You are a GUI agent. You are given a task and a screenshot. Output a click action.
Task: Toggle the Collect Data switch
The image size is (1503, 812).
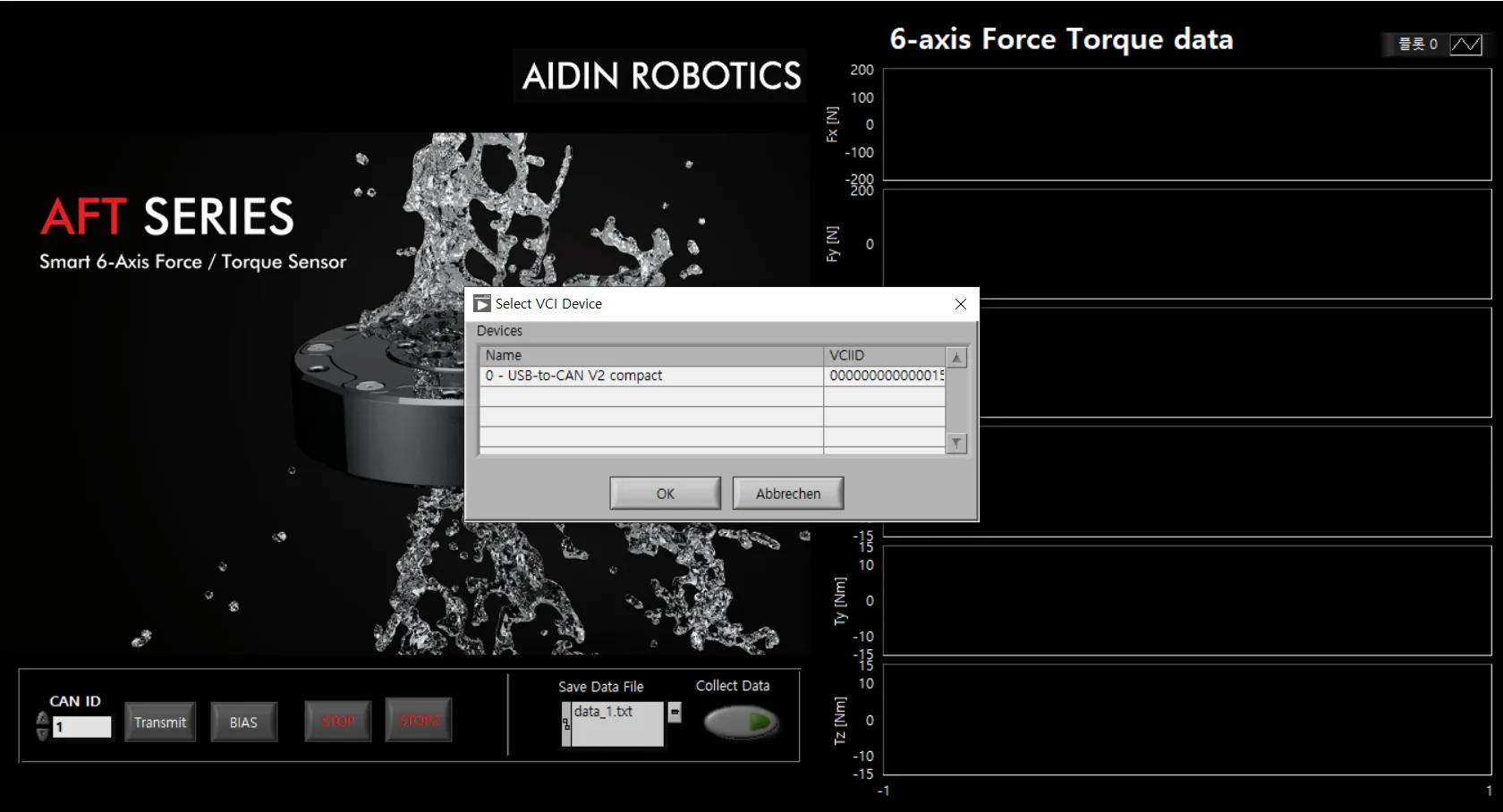(x=741, y=723)
